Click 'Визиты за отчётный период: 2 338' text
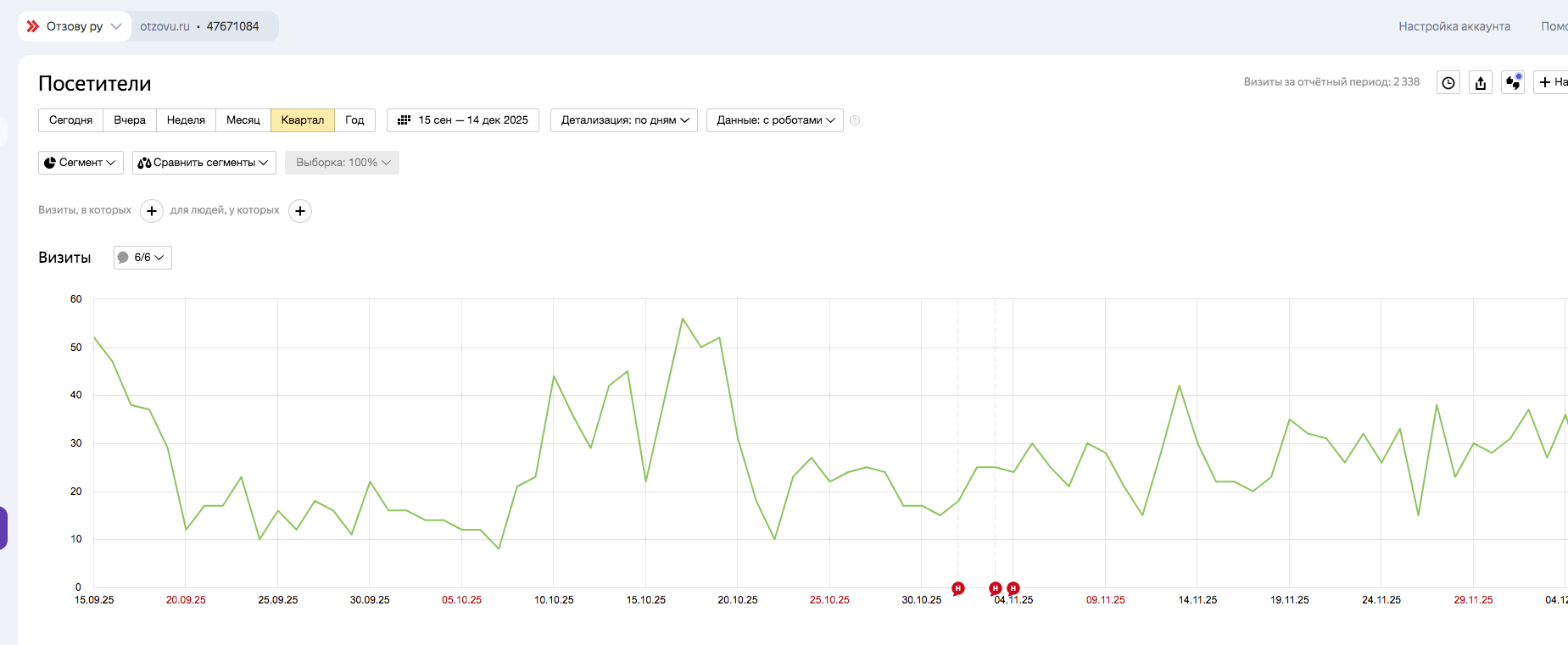Screen dimensions: 1568x645 (1331, 82)
